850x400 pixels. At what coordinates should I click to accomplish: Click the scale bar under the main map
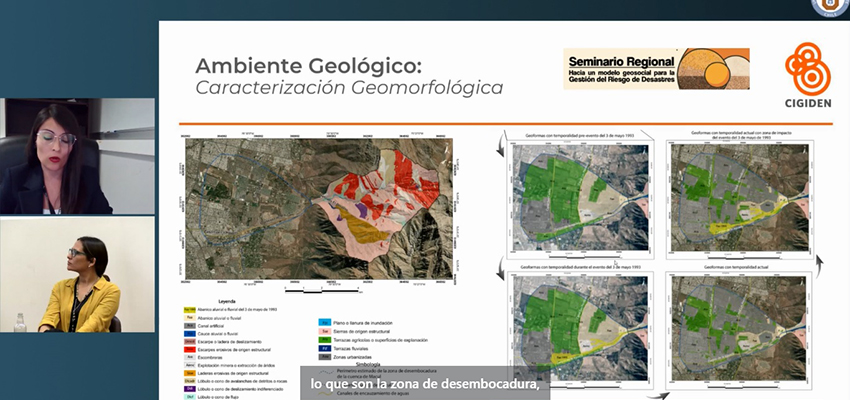point(324,291)
